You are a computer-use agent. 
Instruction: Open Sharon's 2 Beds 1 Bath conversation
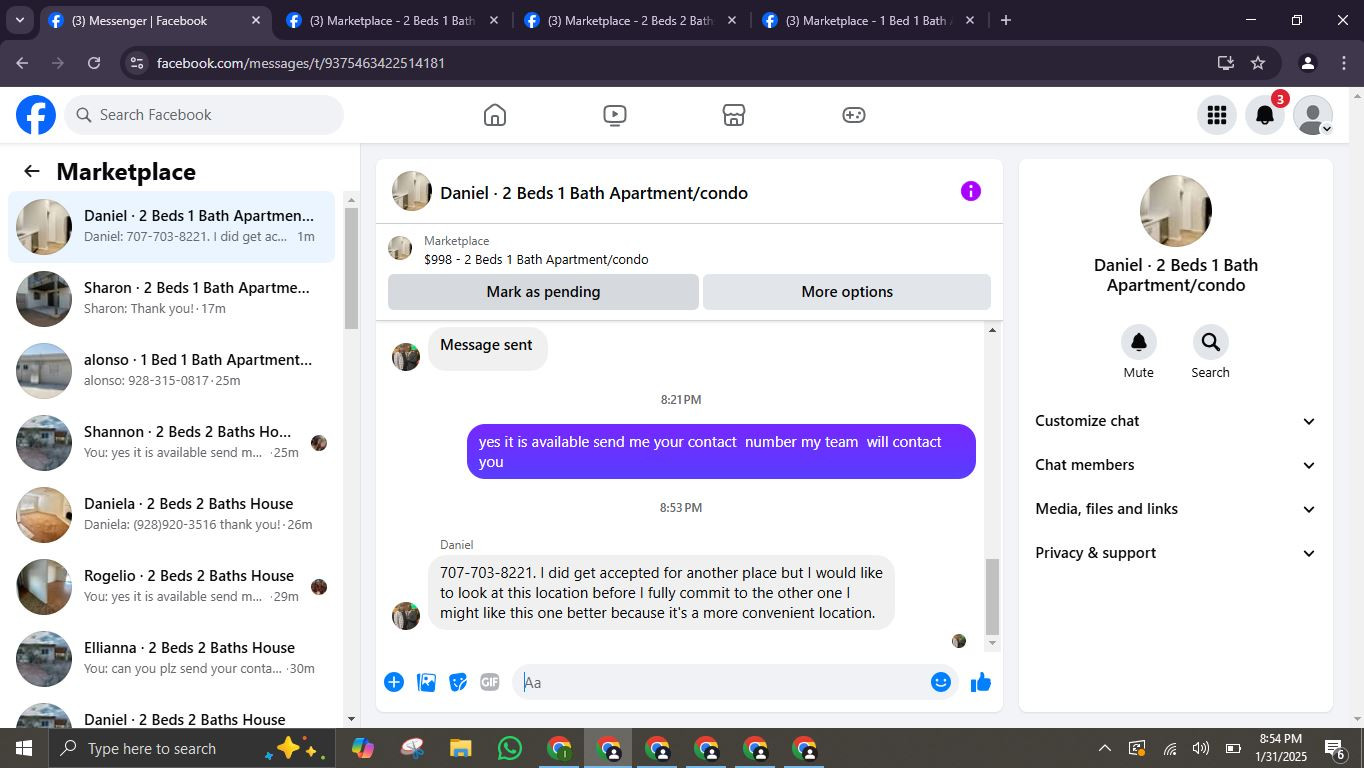pyautogui.click(x=172, y=299)
